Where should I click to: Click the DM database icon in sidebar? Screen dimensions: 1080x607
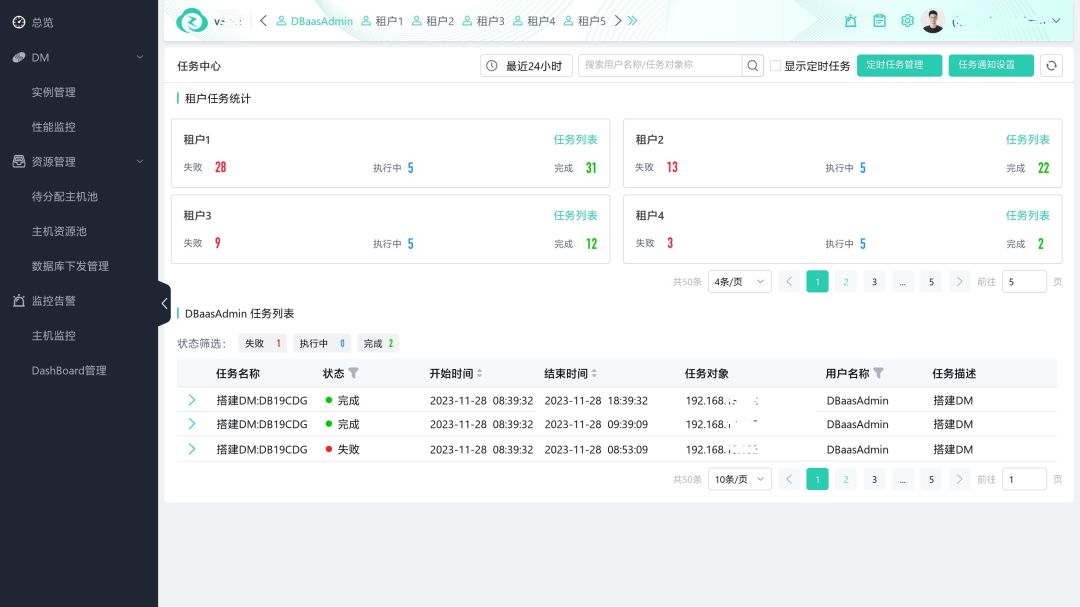19,57
